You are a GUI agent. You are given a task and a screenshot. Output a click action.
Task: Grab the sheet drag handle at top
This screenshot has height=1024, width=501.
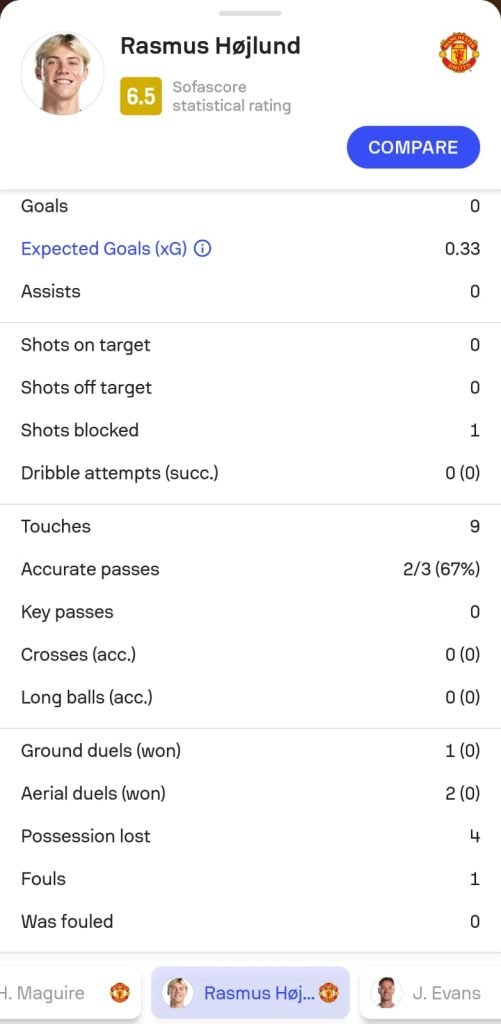tap(250, 13)
